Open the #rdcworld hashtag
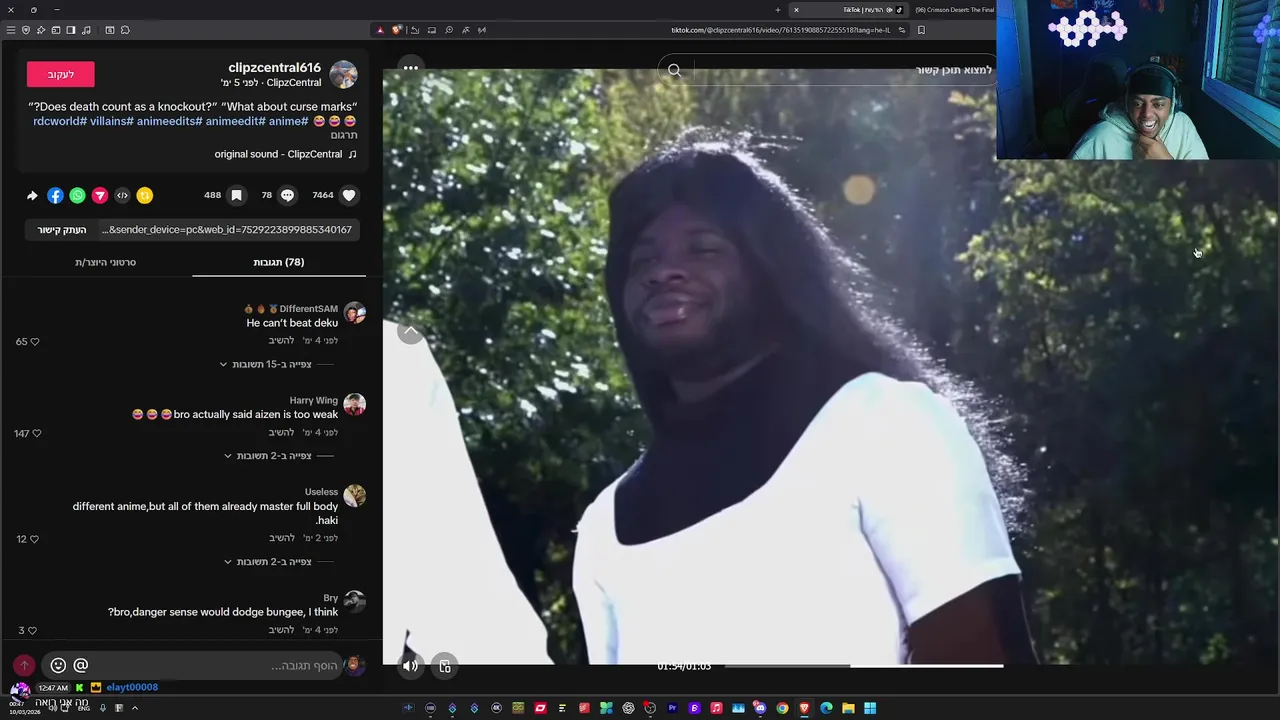This screenshot has height=720, width=1280. coord(58,121)
